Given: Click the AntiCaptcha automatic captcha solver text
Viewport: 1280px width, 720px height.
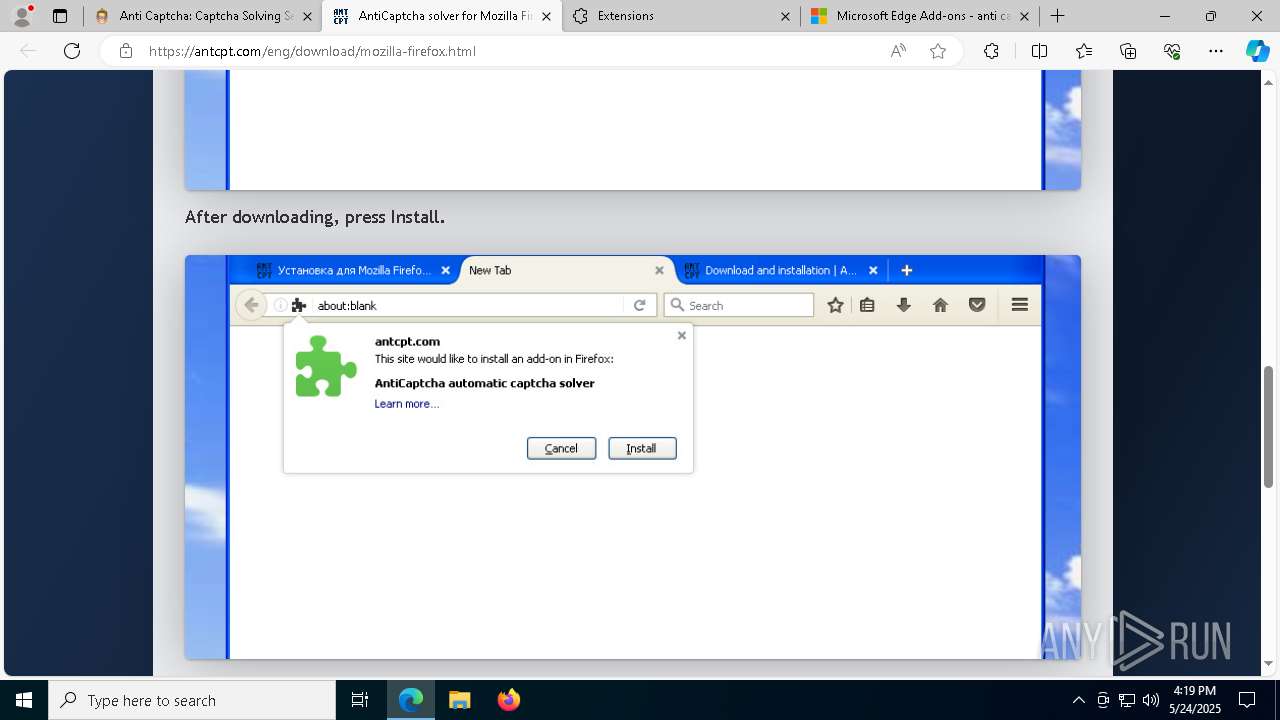Looking at the screenshot, I should pos(485,383).
